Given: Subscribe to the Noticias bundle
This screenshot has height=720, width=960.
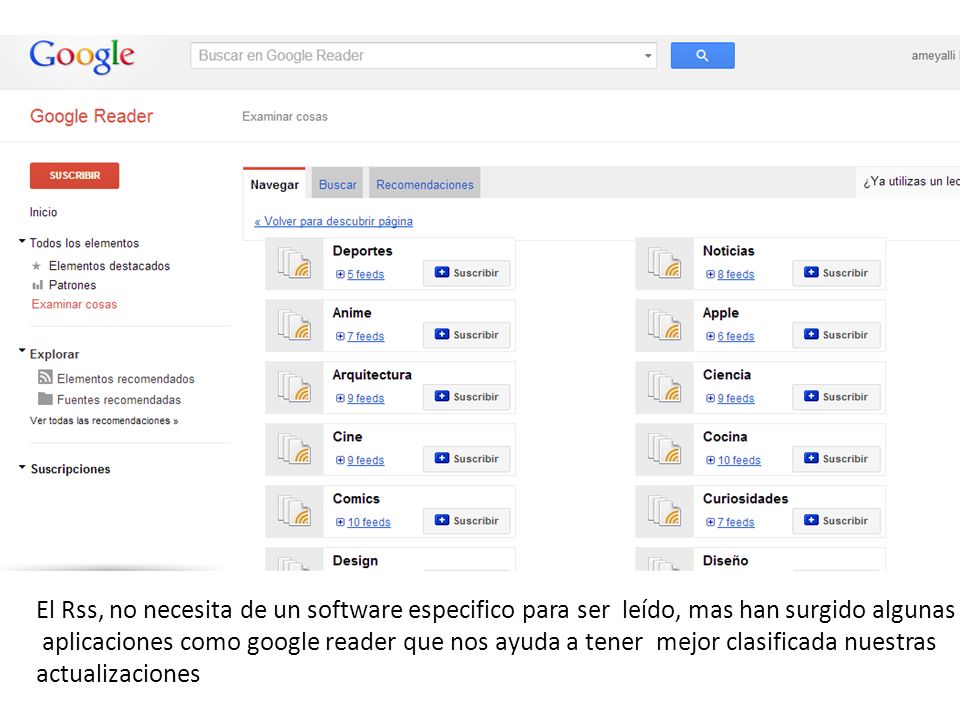Looking at the screenshot, I should (x=836, y=273).
